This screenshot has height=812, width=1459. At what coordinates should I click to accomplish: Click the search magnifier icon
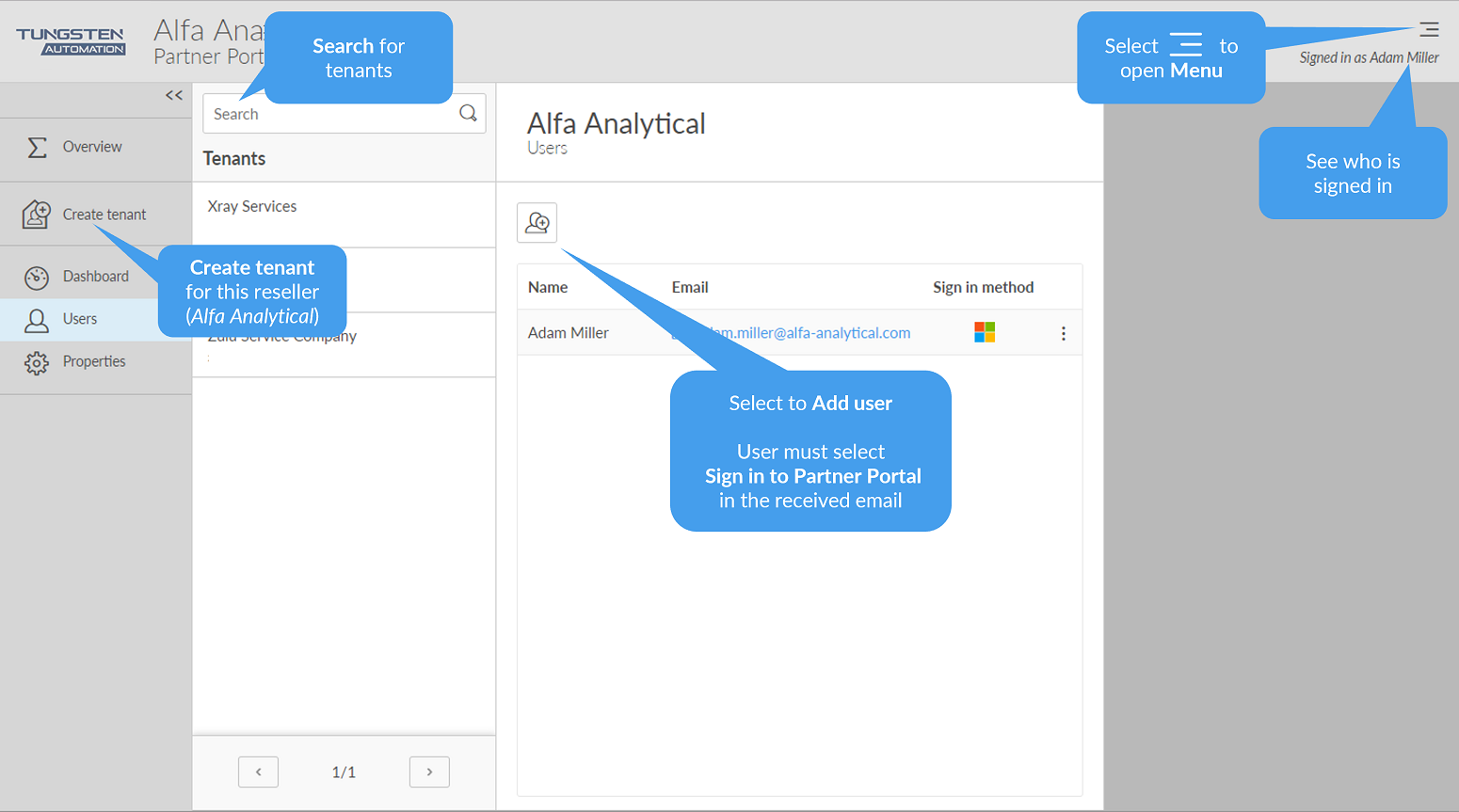(x=468, y=113)
